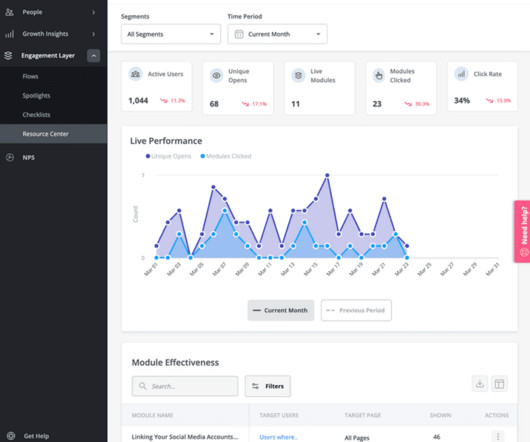Click the Get Help lifebuoy icon
Viewport: 530px width, 442px height.
[x=11, y=436]
